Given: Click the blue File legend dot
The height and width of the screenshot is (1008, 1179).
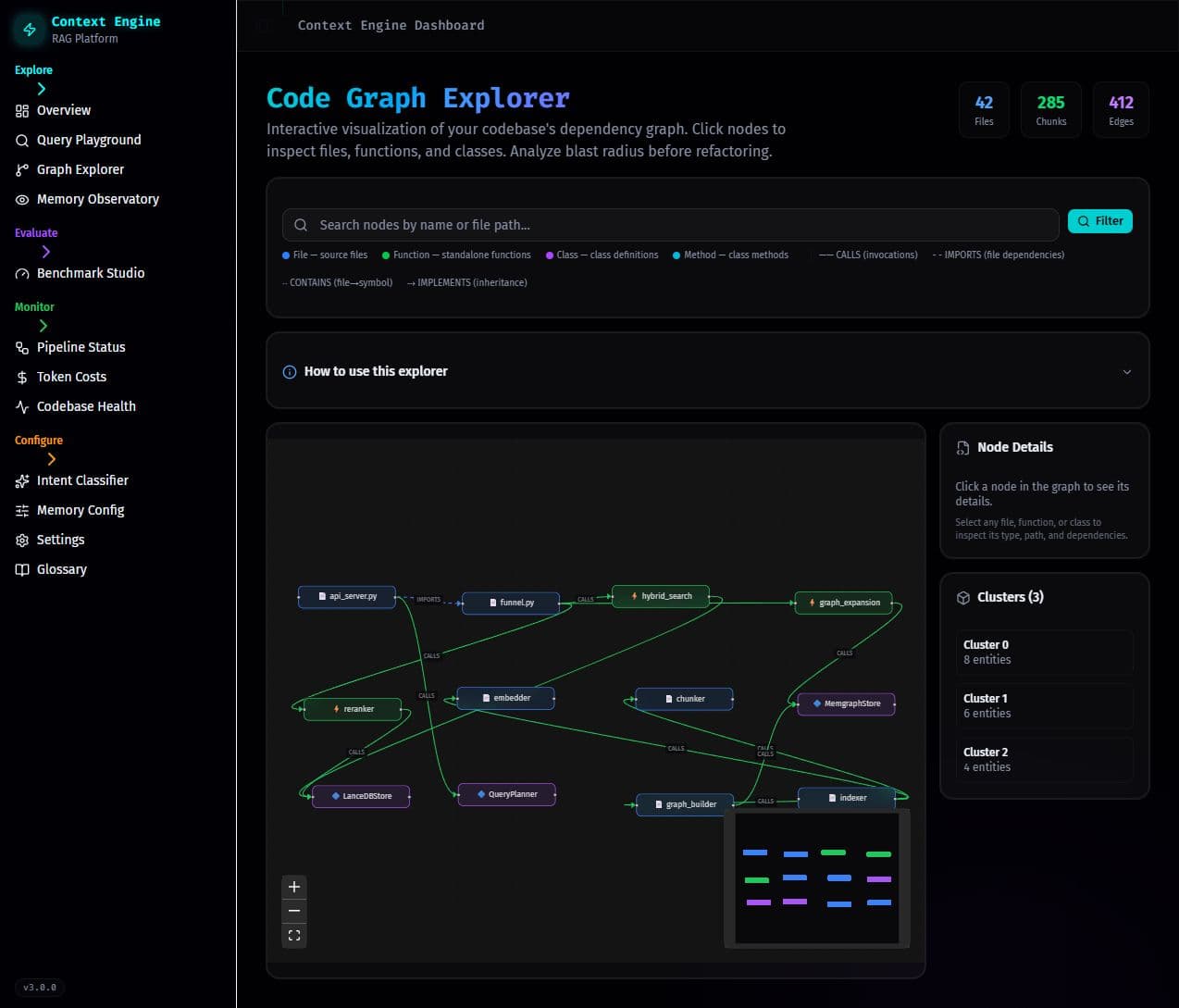Looking at the screenshot, I should pyautogui.click(x=286, y=255).
